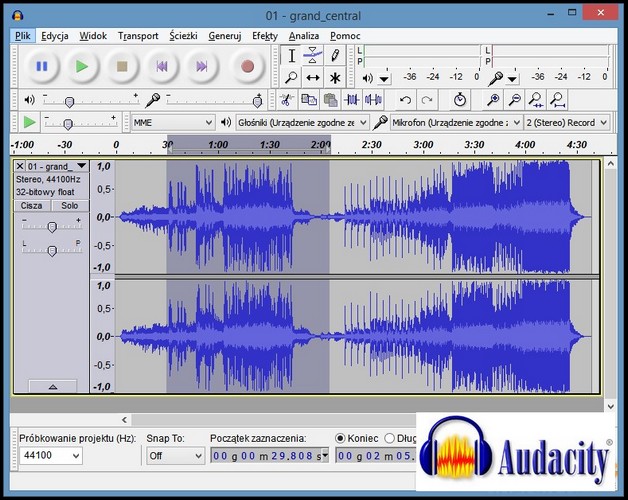Start playback with the green Play button
628x500 pixels.
tap(82, 67)
